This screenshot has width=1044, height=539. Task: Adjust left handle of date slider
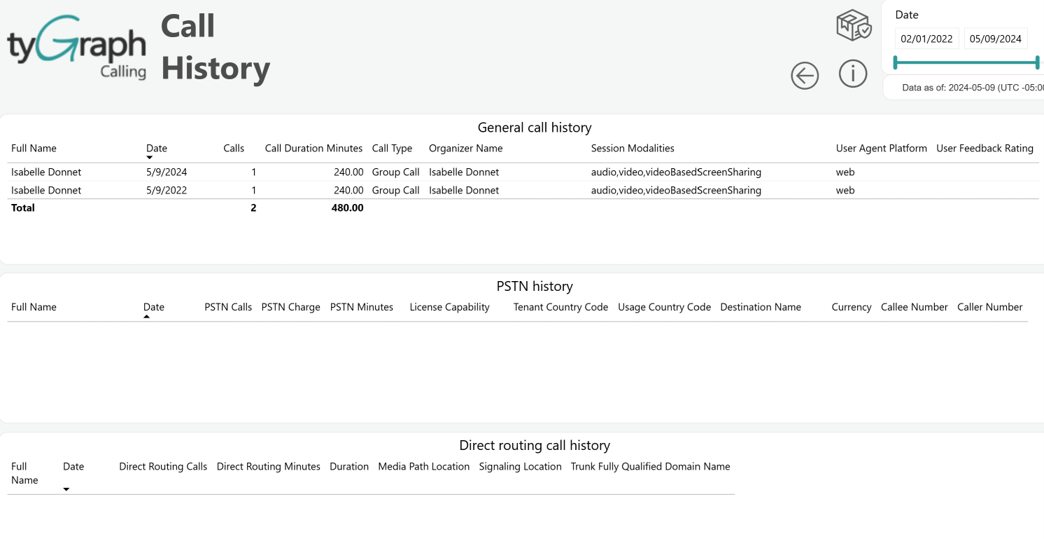[896, 63]
